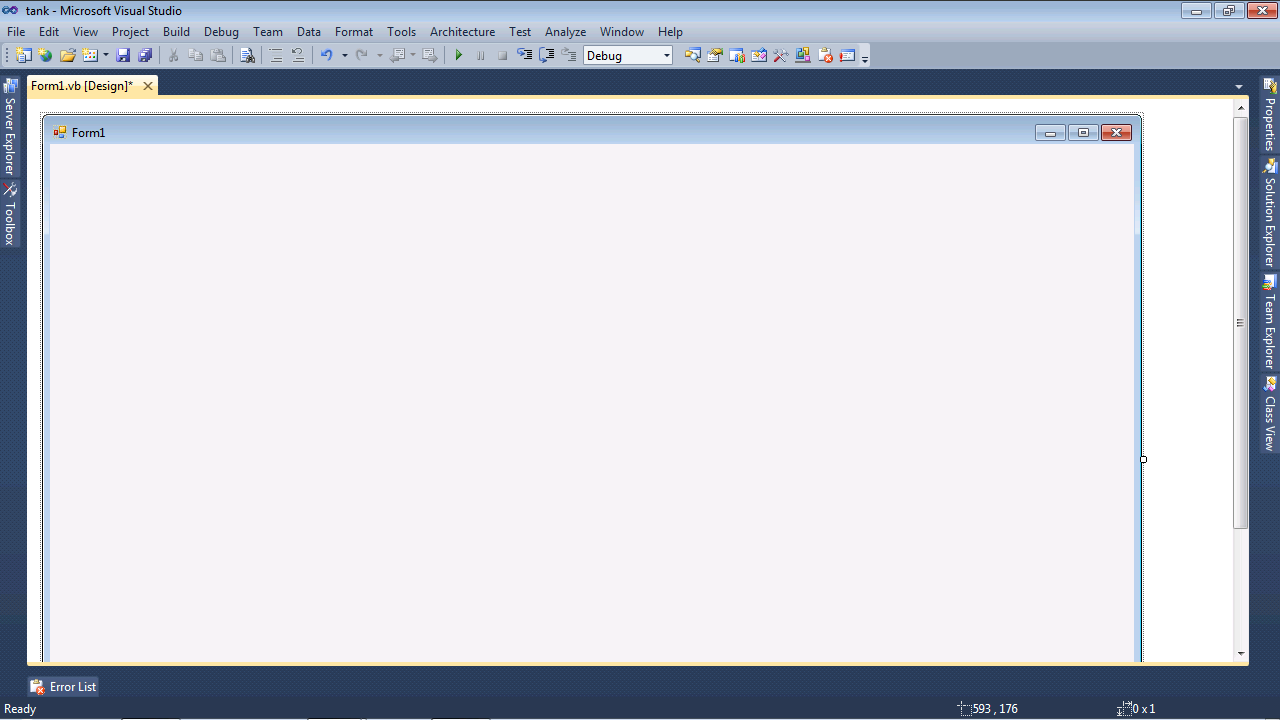Open the Format menu

pyautogui.click(x=354, y=32)
